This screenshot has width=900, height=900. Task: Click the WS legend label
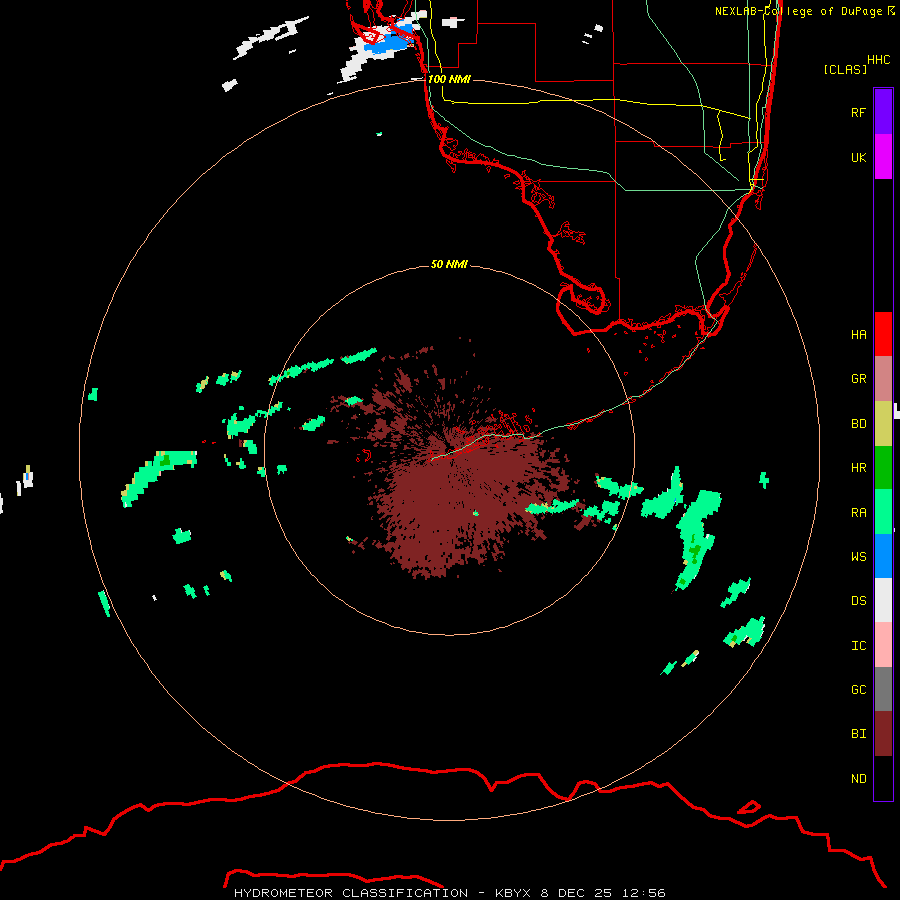point(858,556)
